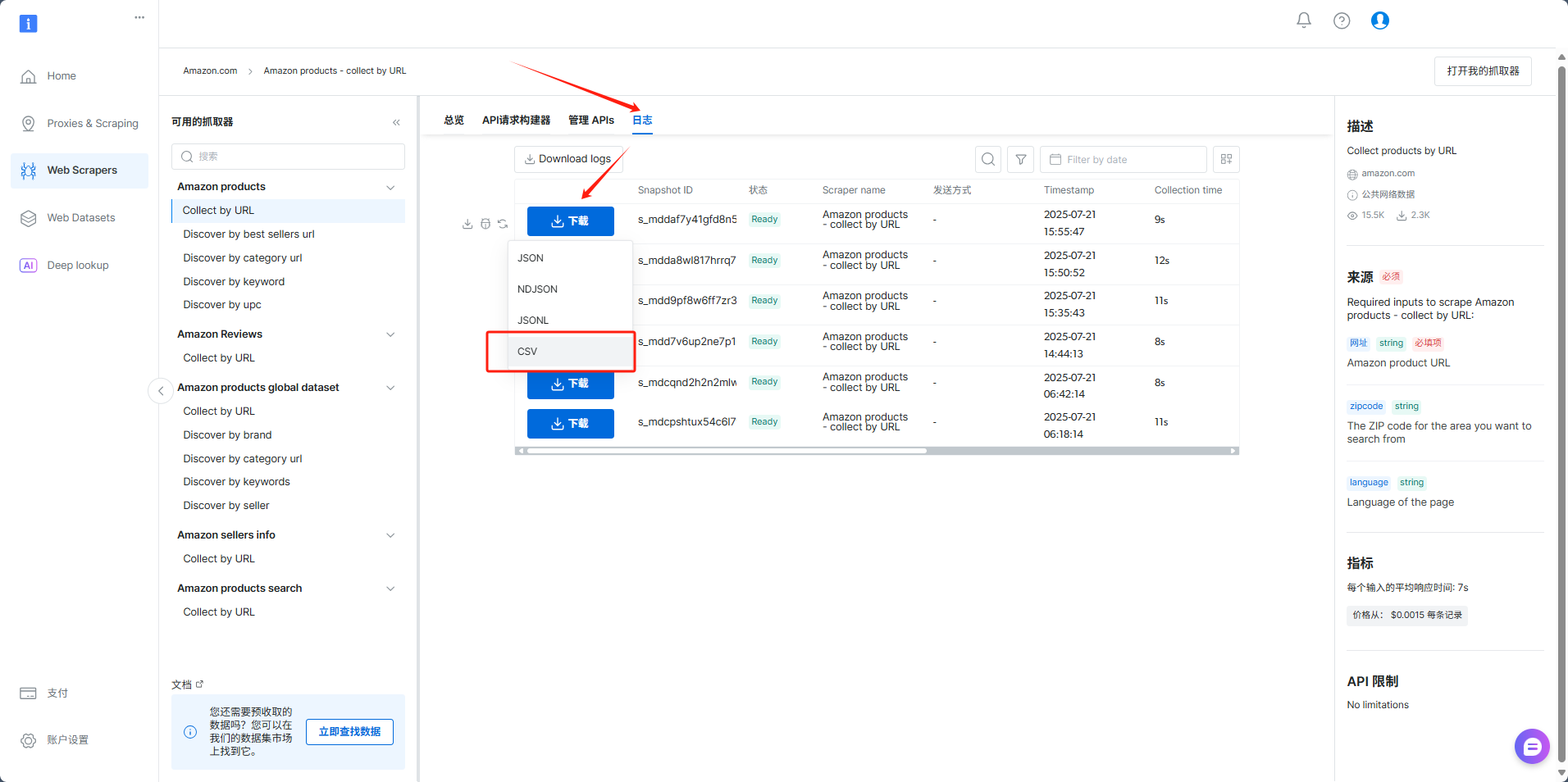Image resolution: width=1568 pixels, height=782 pixels.
Task: Open the Filter by date field
Action: click(x=1123, y=159)
